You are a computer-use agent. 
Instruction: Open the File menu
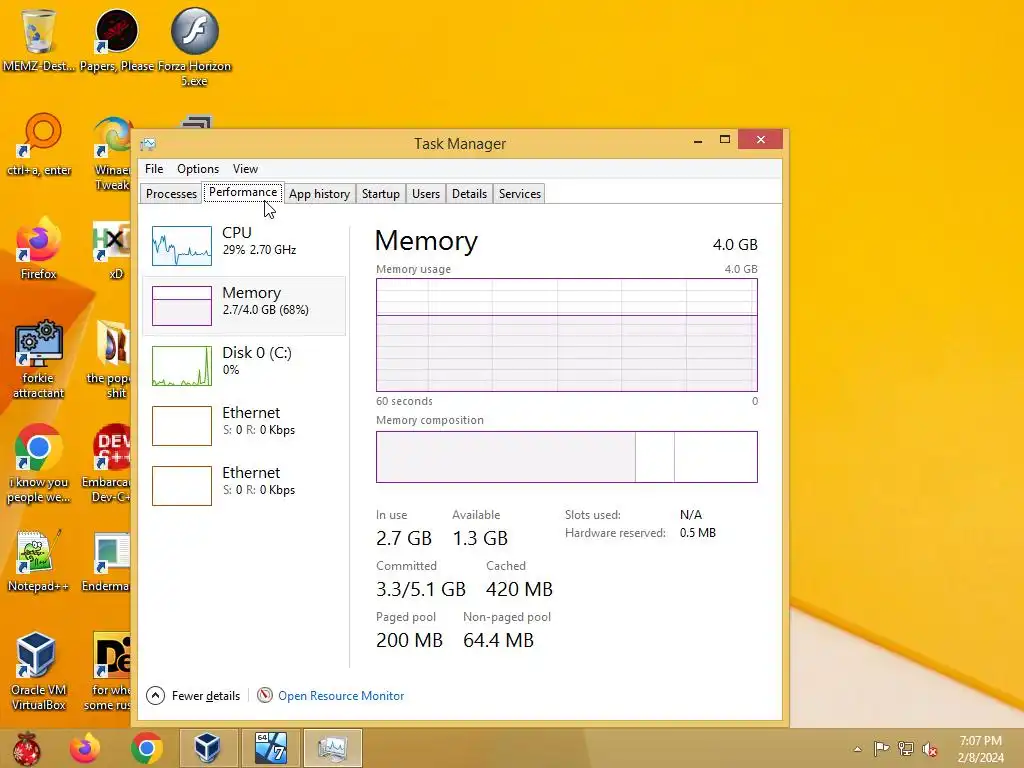point(154,168)
